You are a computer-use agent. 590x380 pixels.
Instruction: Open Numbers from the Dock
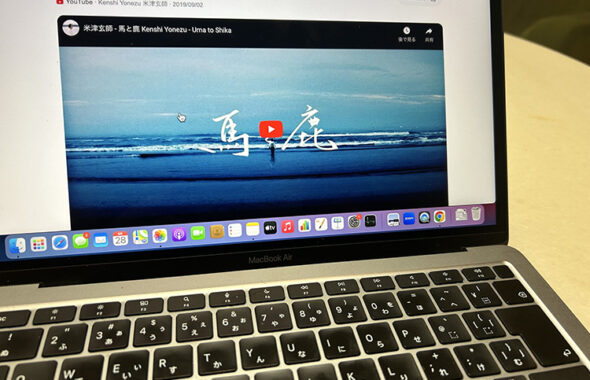click(x=304, y=225)
